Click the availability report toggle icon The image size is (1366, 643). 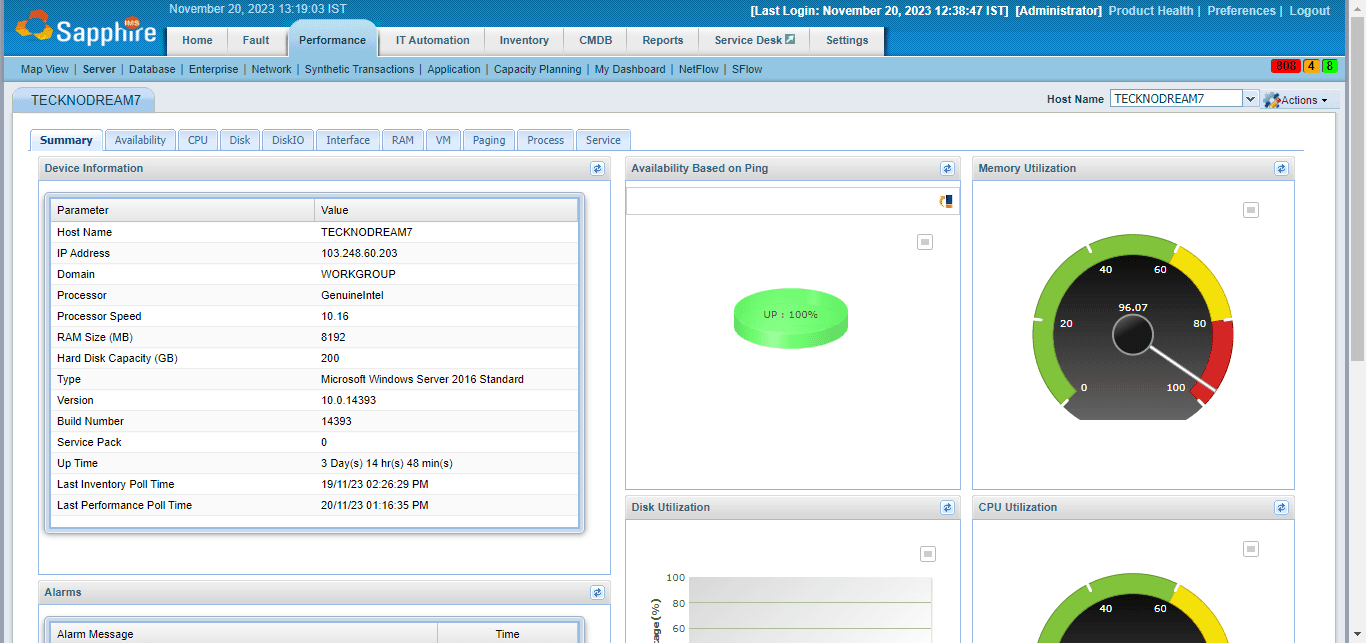(x=946, y=201)
